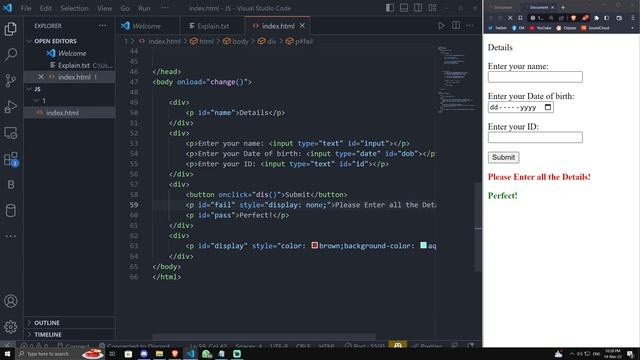Click the ID text field on the webpage
Screen dimensions: 640x360
pyautogui.click(x=535, y=137)
